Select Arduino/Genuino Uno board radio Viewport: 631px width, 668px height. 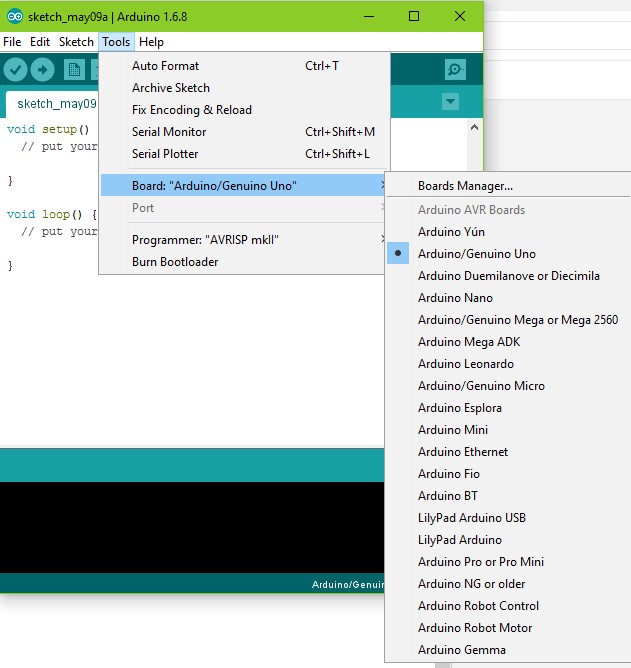(x=508, y=254)
